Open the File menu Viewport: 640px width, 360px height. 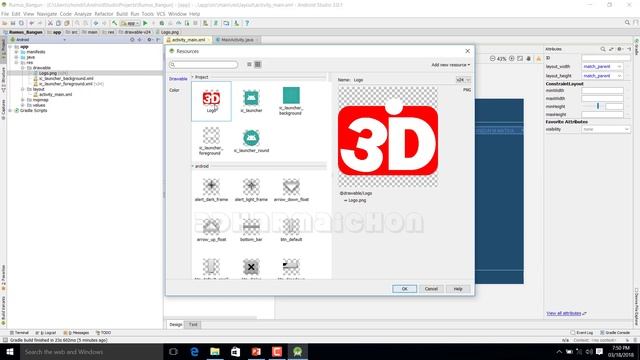[x=5, y=14]
